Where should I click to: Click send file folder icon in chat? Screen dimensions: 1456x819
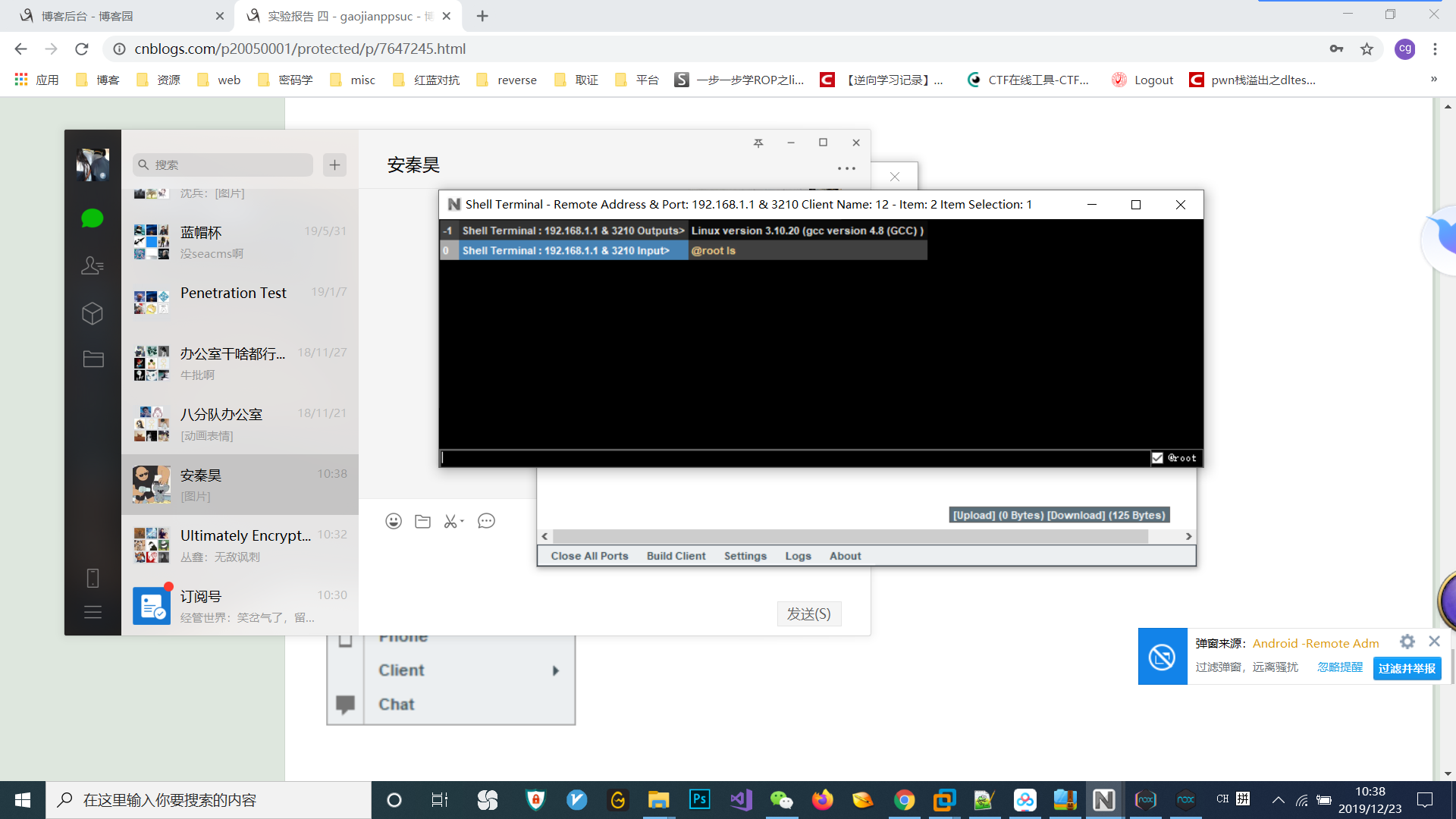click(x=422, y=521)
